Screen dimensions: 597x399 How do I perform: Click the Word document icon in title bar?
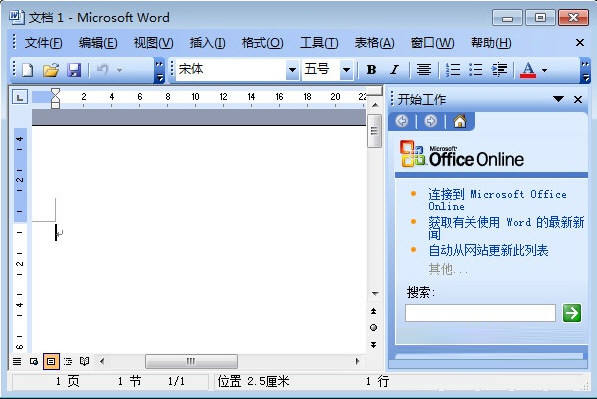coord(16,17)
